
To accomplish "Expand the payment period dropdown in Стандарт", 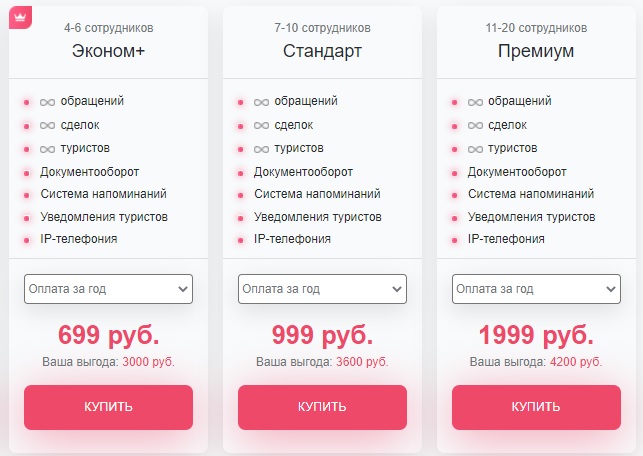I will click(322, 289).
